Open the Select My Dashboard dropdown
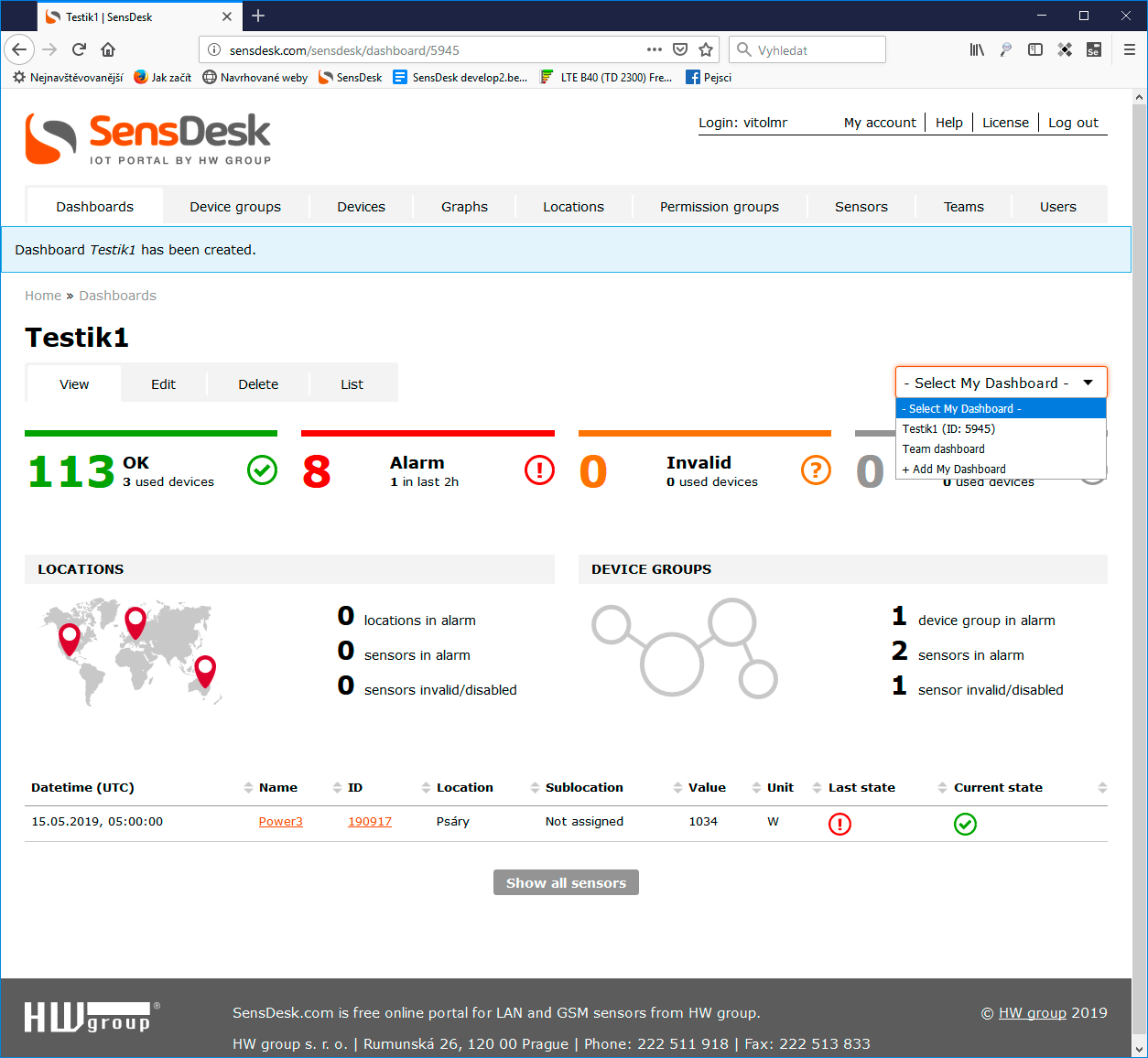The height and width of the screenshot is (1058, 1148). click(x=1001, y=383)
